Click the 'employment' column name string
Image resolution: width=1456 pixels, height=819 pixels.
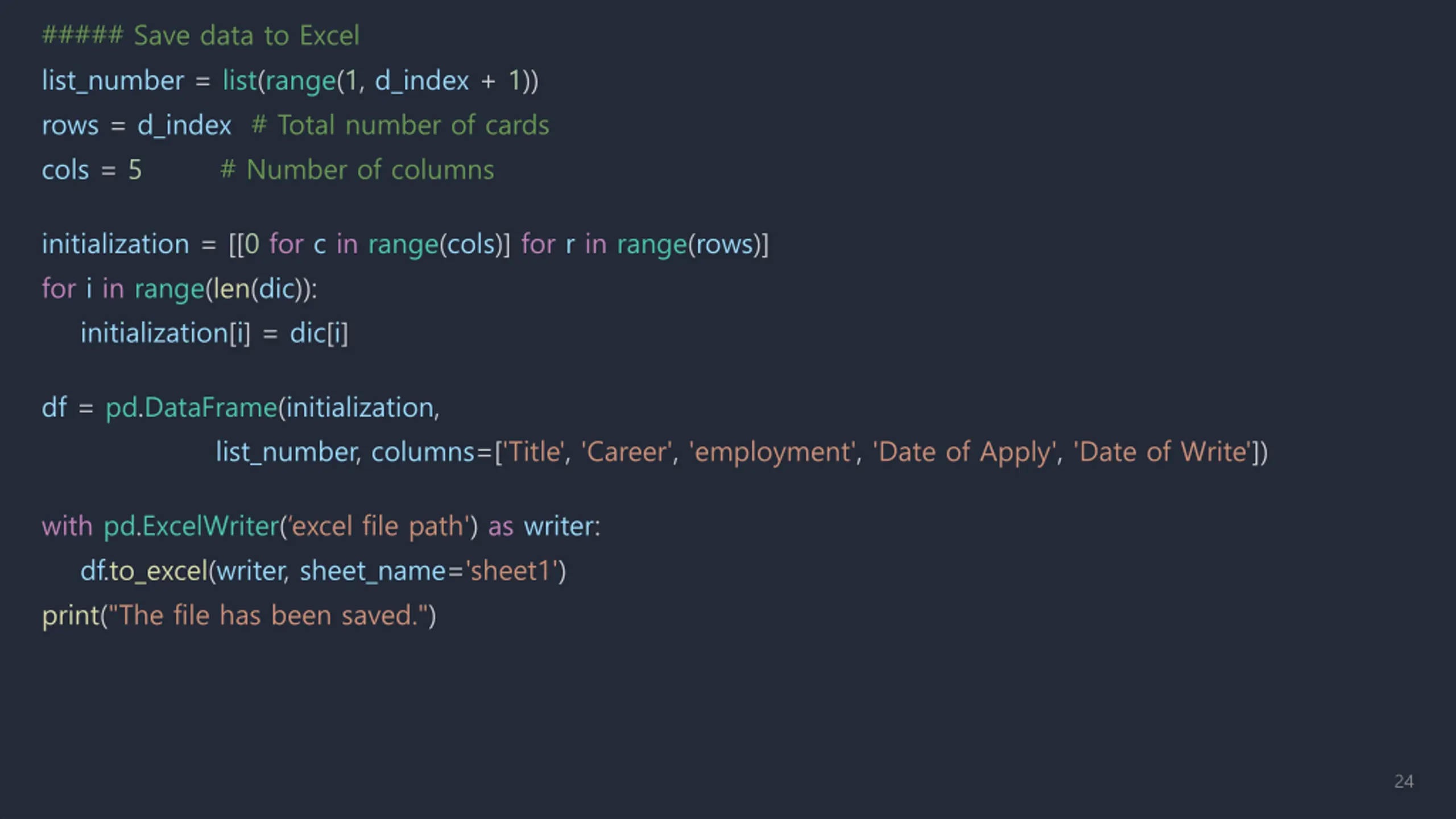point(772,453)
